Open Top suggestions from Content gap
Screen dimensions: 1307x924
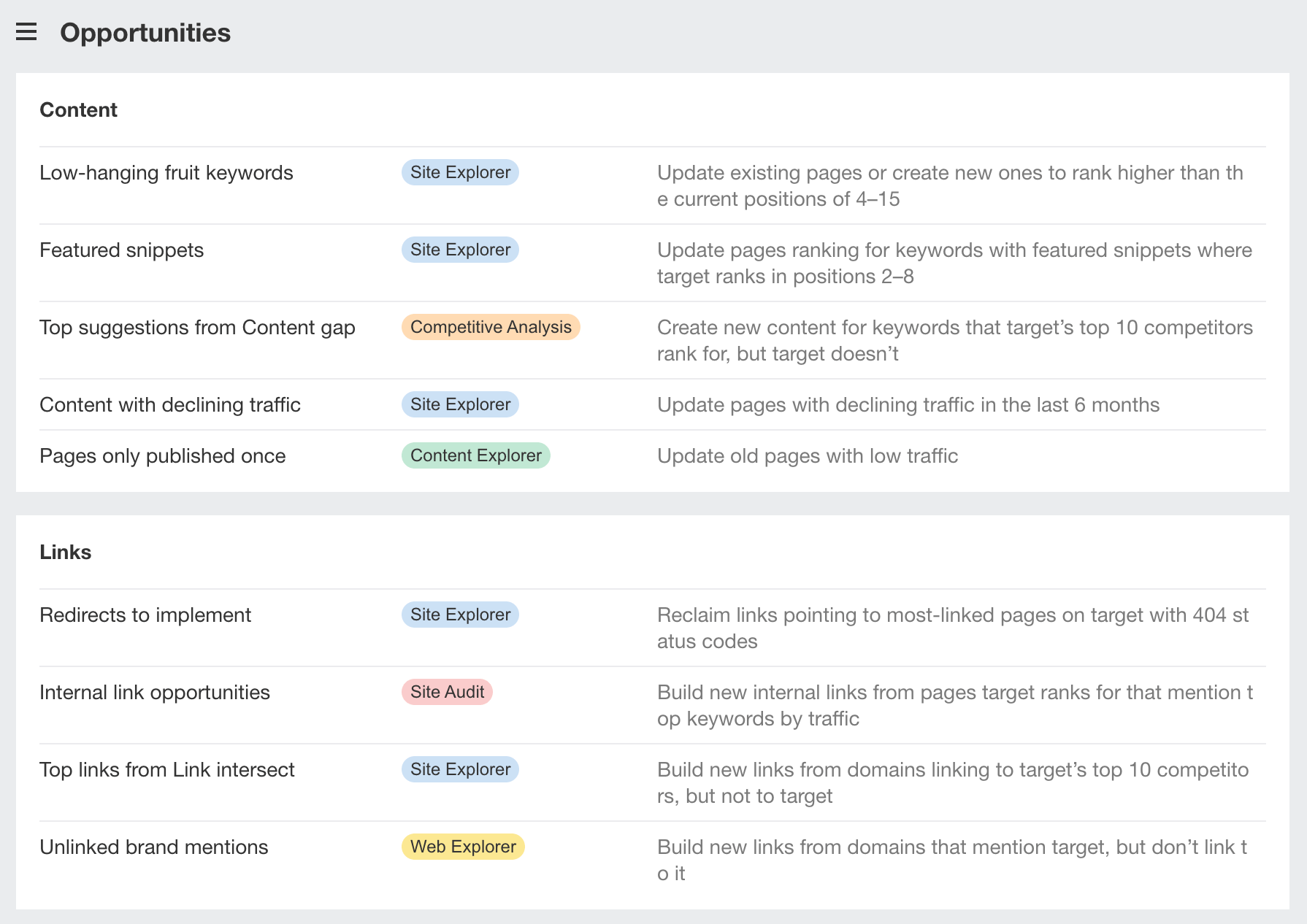(x=197, y=328)
